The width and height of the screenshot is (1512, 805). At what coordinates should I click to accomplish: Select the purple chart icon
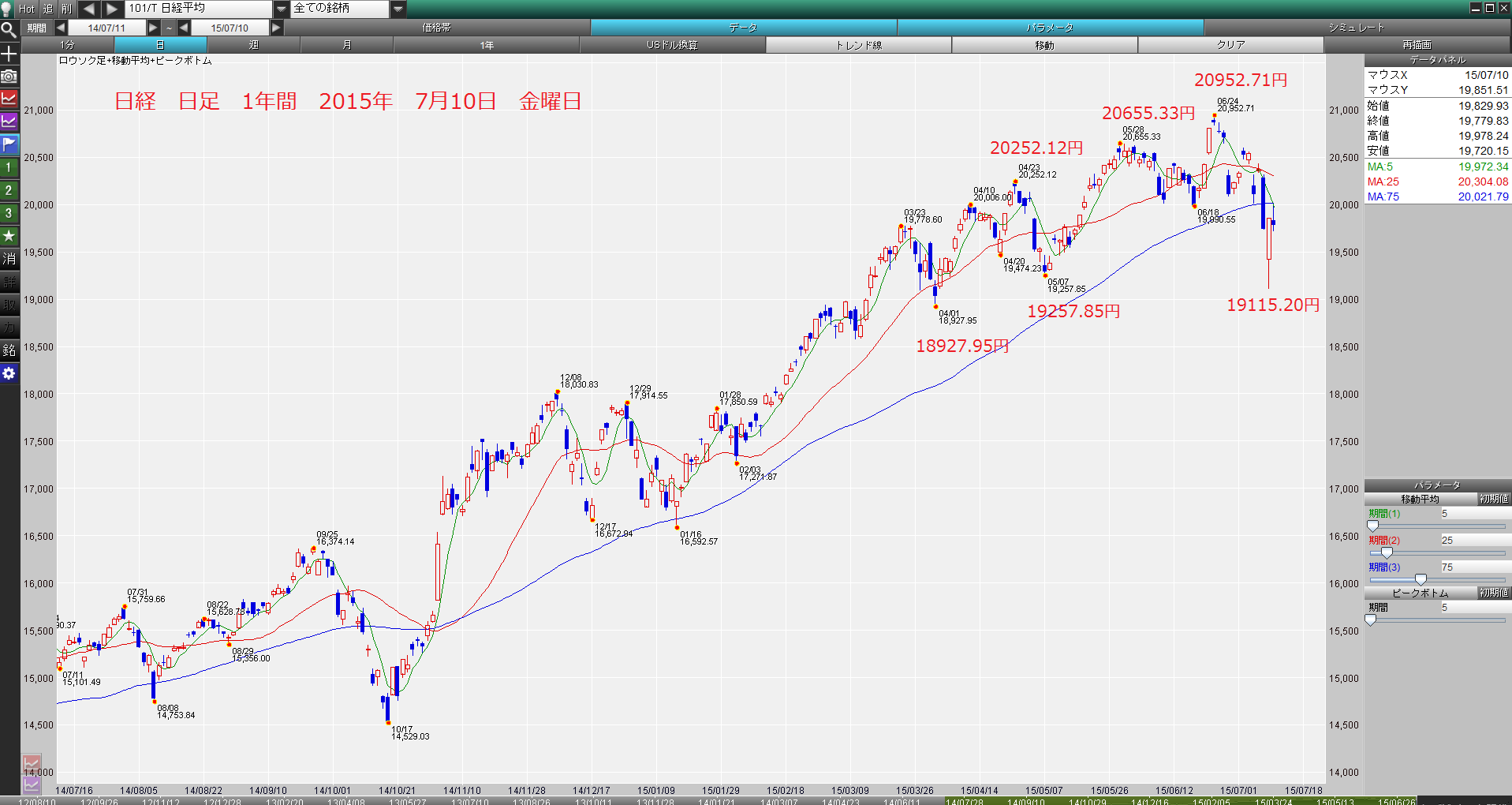pos(9,122)
